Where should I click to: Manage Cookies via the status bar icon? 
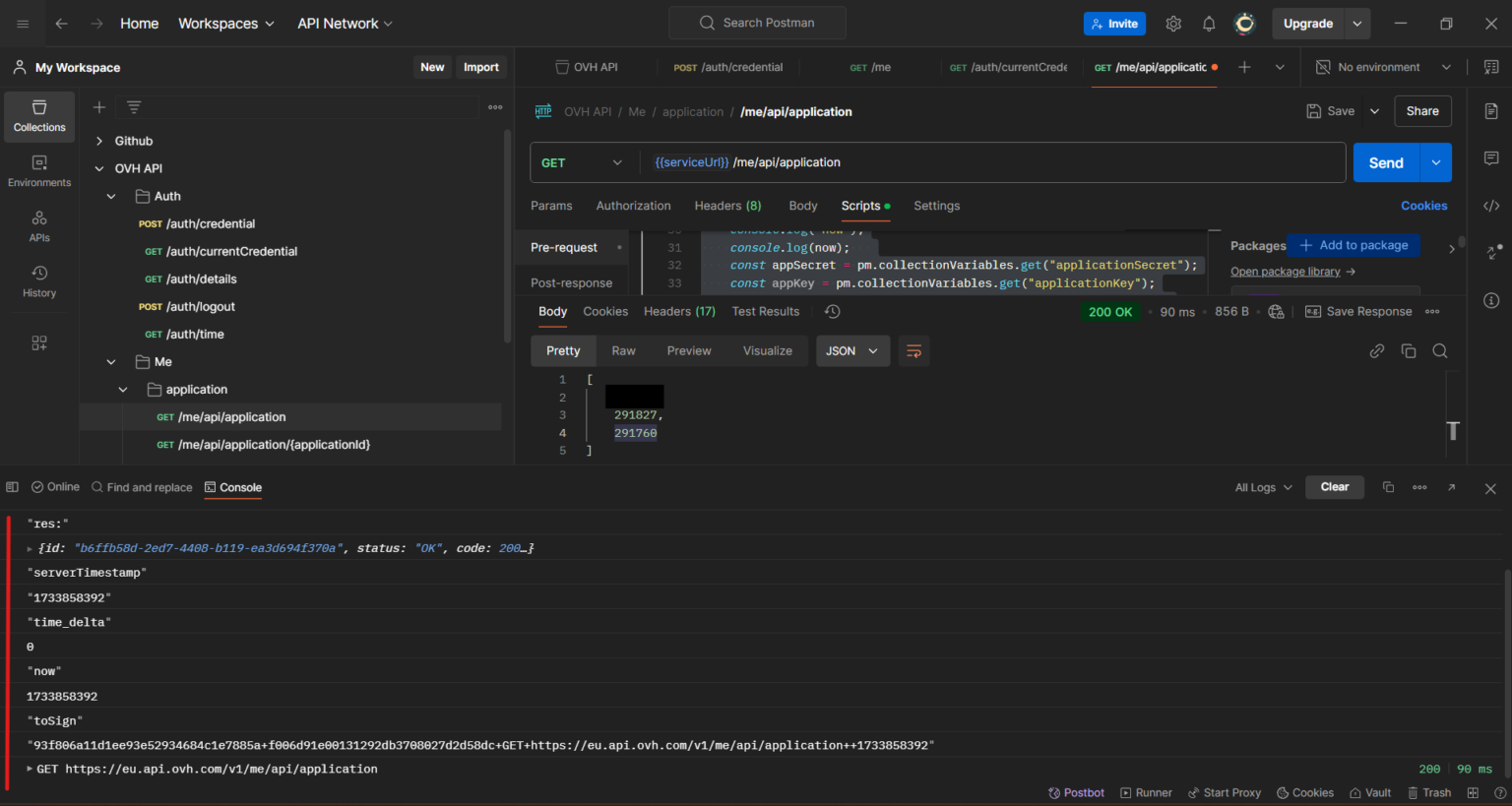coord(1305,792)
